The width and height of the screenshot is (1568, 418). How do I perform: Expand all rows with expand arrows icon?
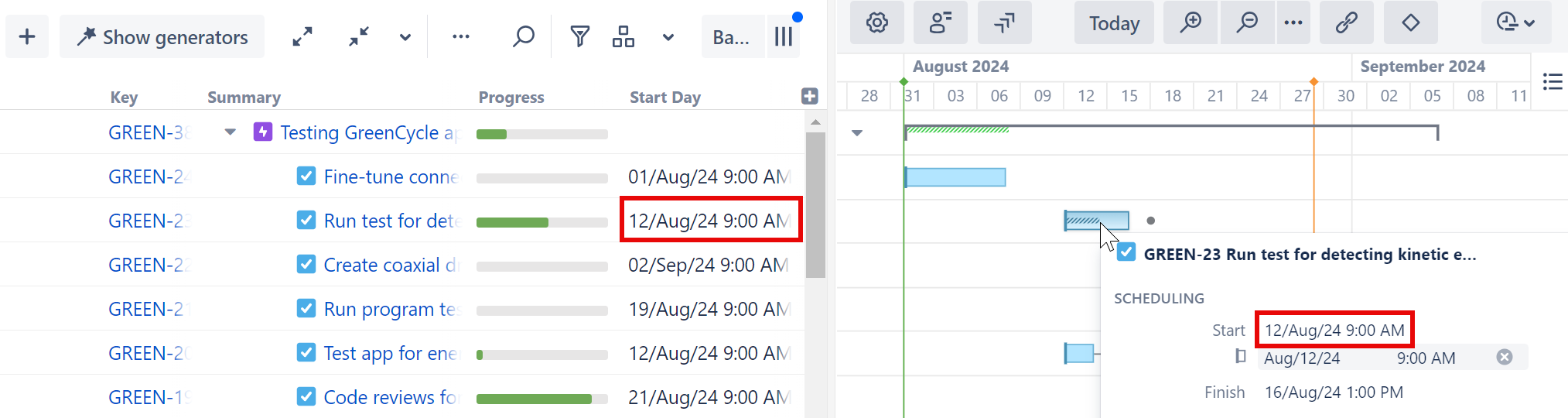pyautogui.click(x=302, y=36)
